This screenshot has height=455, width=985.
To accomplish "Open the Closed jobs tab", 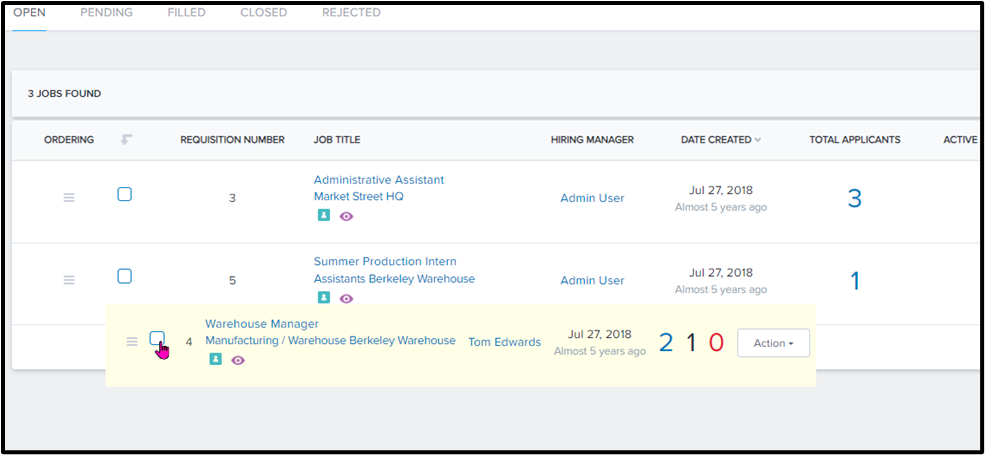I will tap(263, 13).
